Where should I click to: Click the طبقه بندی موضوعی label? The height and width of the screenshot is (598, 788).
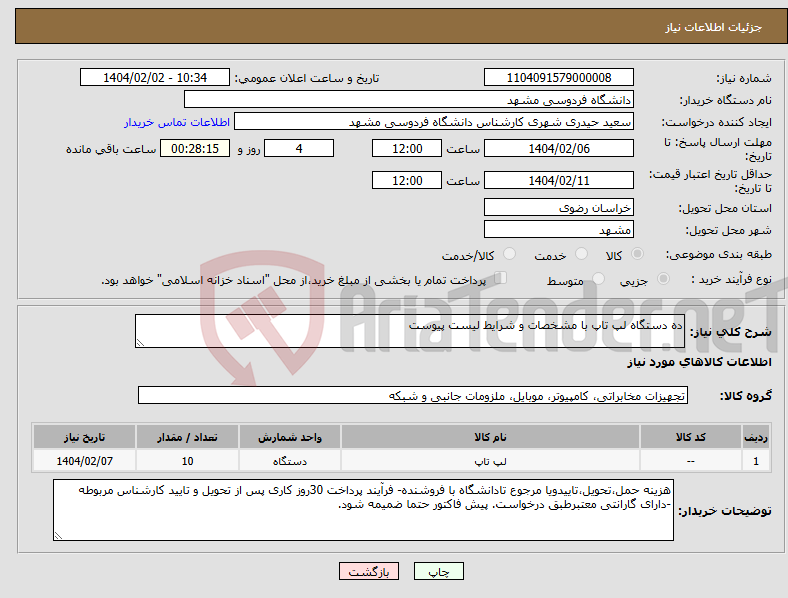[x=718, y=254]
